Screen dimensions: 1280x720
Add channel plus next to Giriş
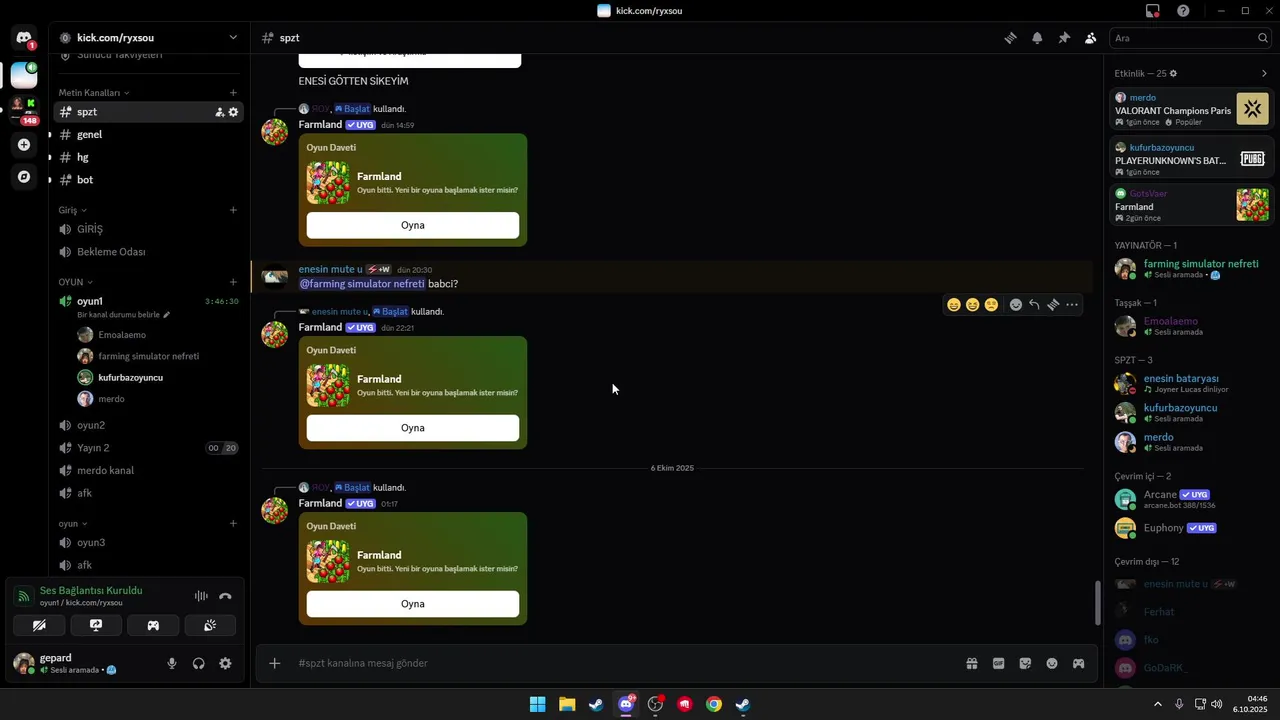233,210
